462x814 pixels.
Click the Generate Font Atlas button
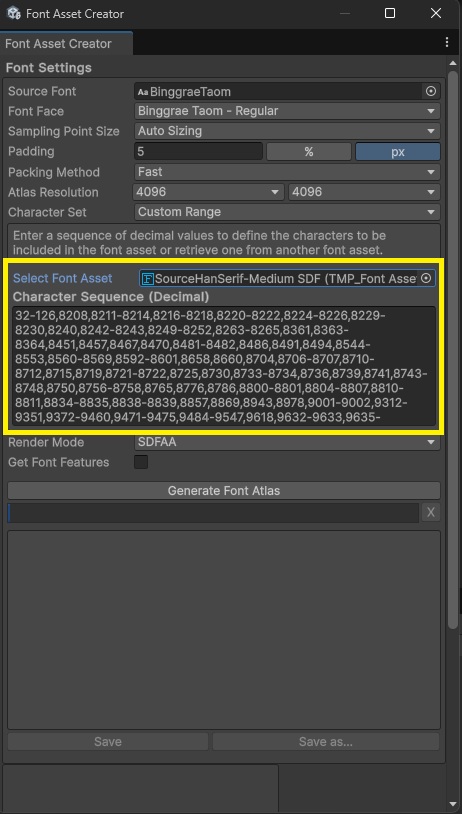tap(224, 491)
